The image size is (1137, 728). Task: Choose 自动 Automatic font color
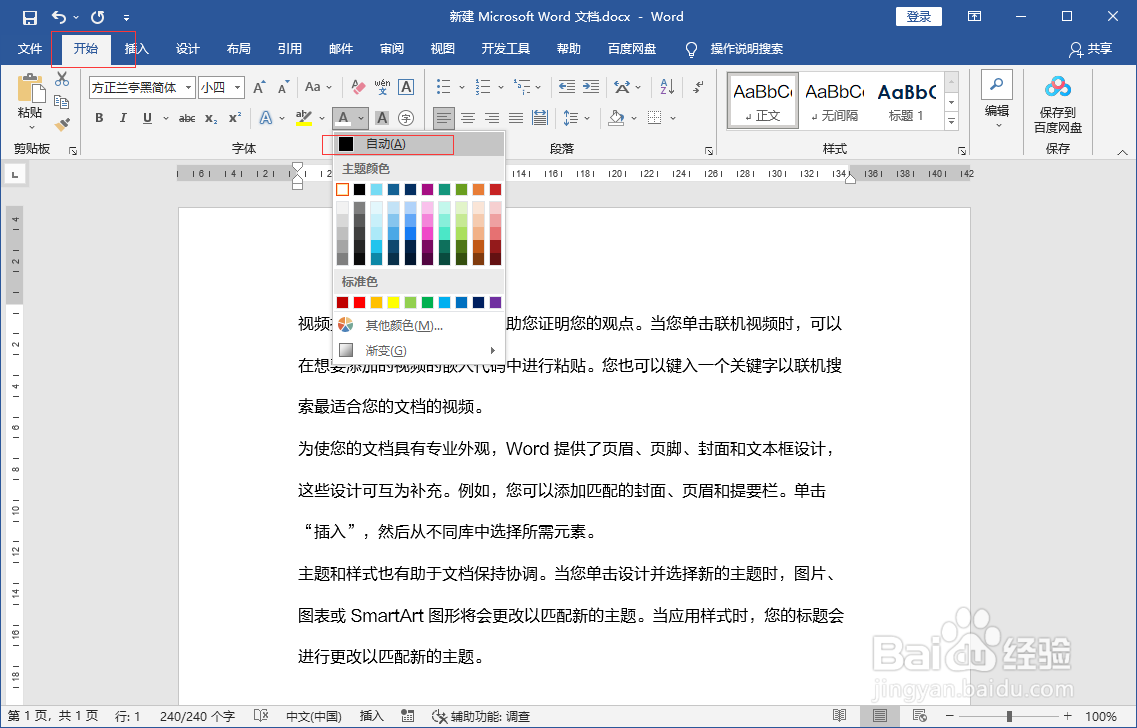coord(418,144)
